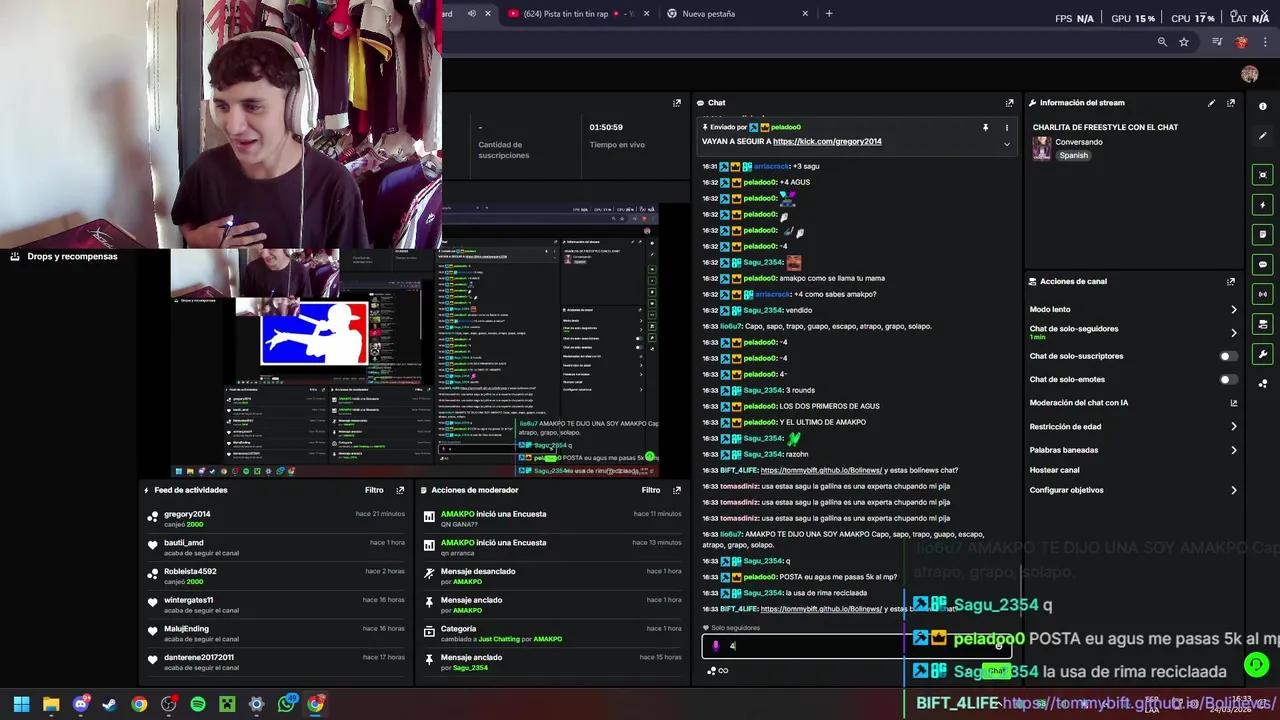Open Filtro in Feed de actividades

(x=374, y=490)
